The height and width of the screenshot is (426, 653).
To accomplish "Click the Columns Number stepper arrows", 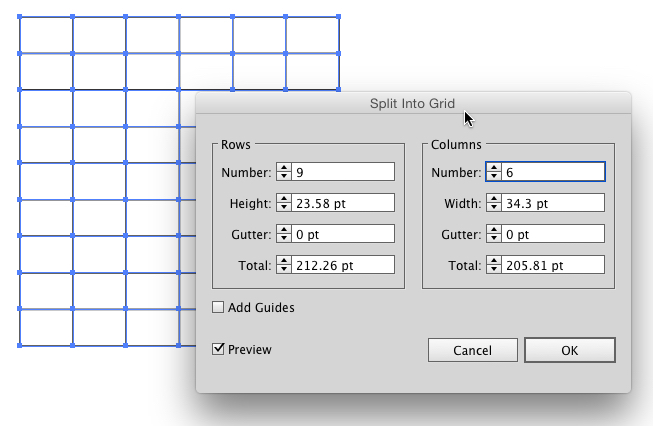I will [x=494, y=172].
